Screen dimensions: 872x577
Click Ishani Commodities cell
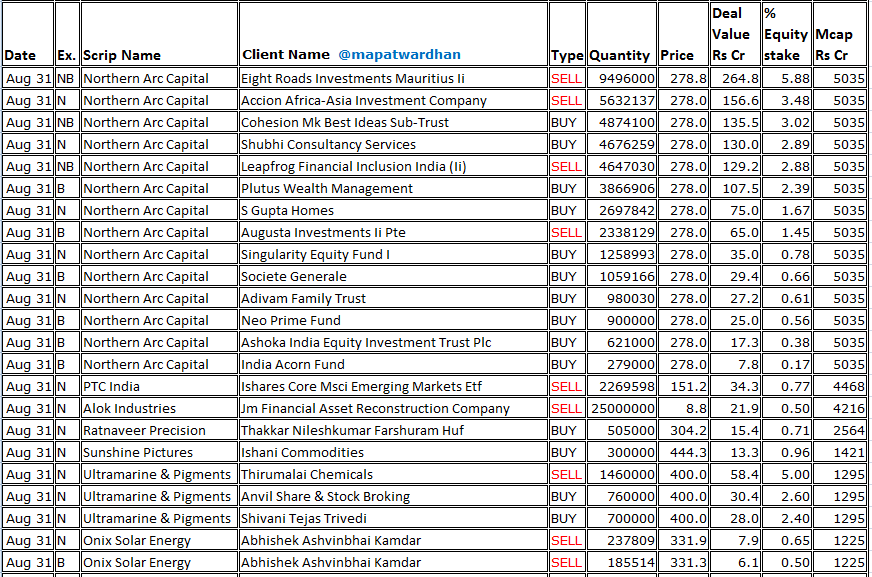coord(393,452)
